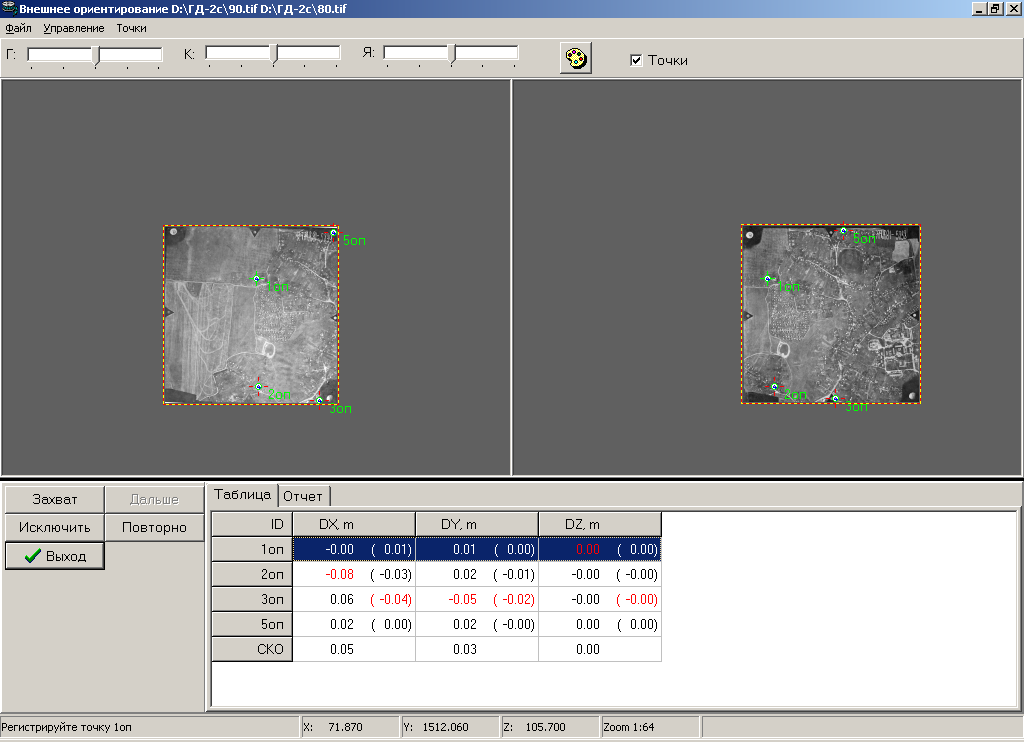Click point marker 3оп in left image
This screenshot has width=1024, height=742.
[320, 401]
